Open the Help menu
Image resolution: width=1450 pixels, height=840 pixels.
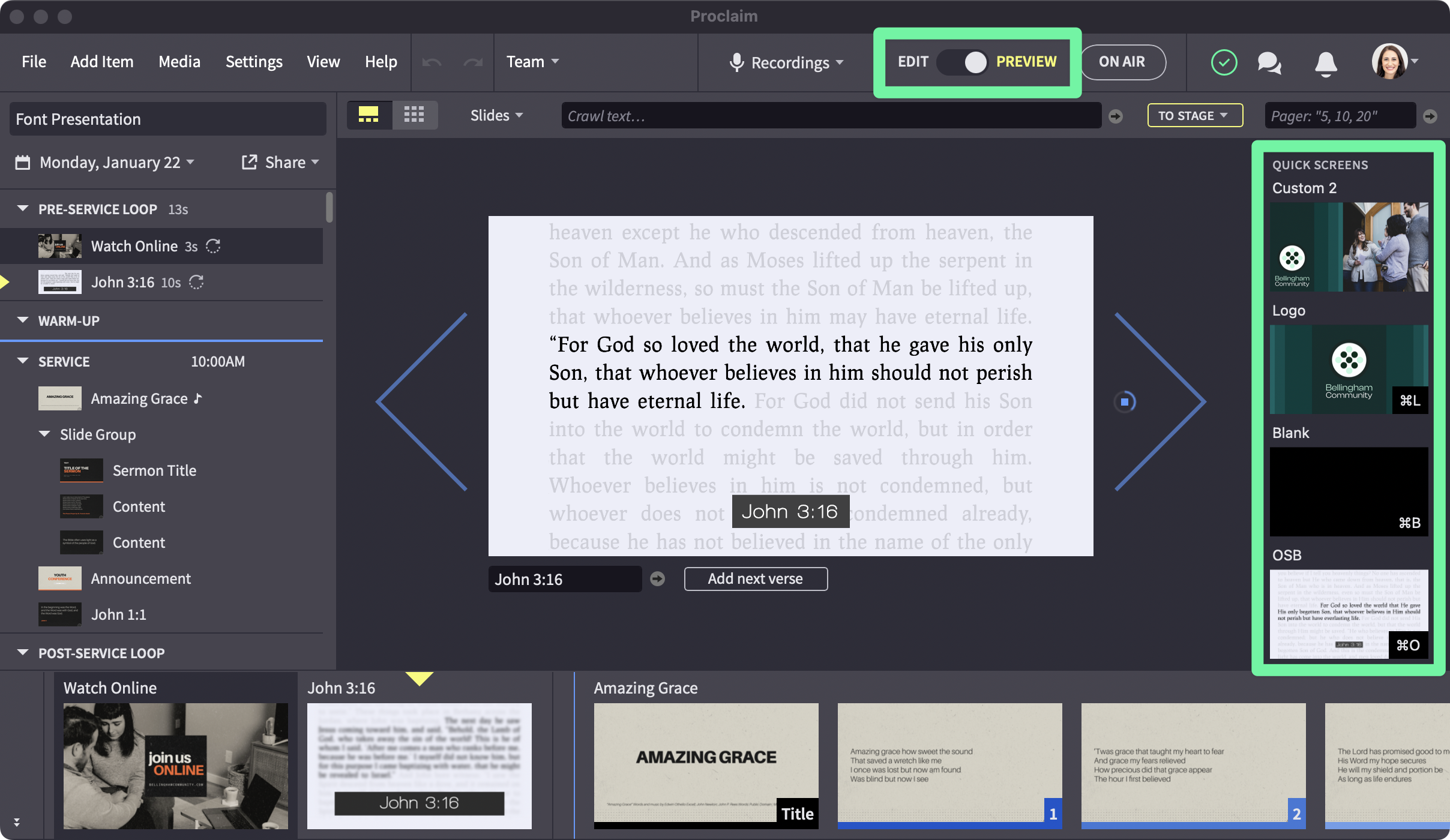tap(381, 62)
